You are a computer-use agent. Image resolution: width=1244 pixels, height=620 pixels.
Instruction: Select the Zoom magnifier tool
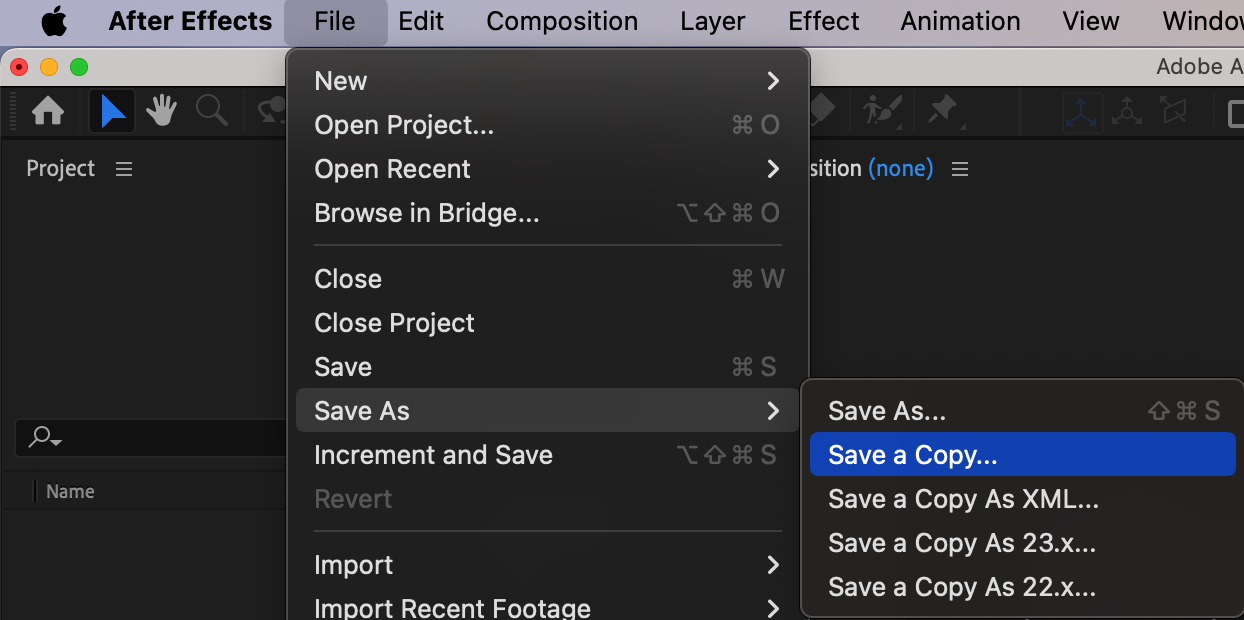click(x=211, y=111)
